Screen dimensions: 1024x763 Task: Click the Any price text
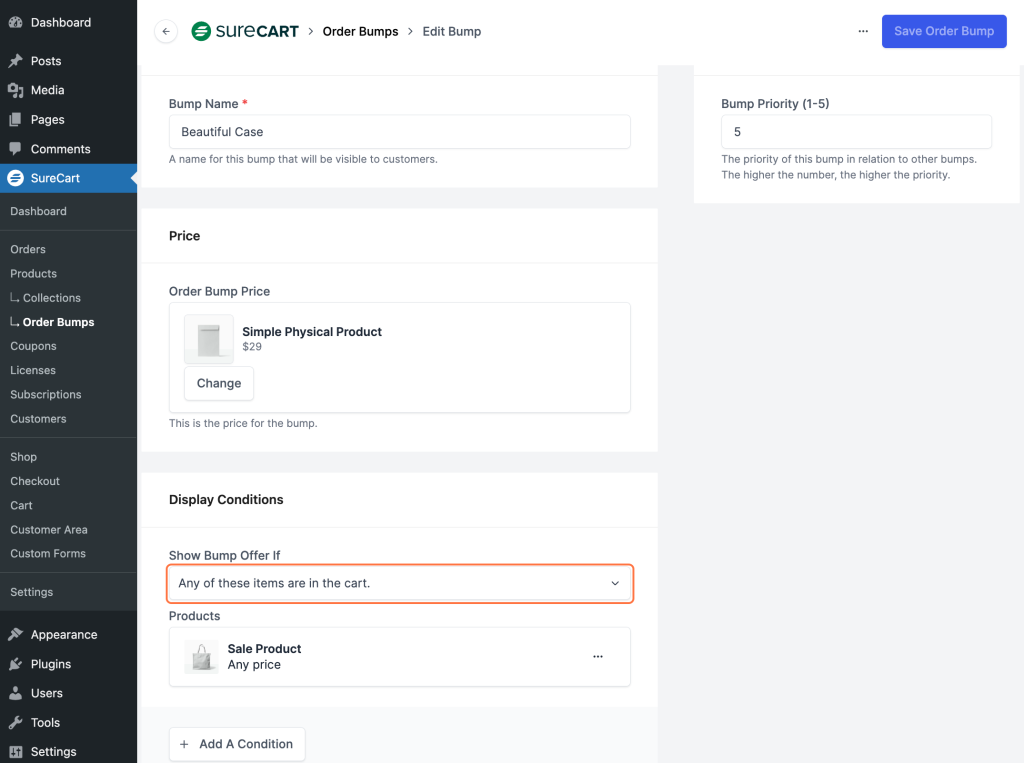254,665
